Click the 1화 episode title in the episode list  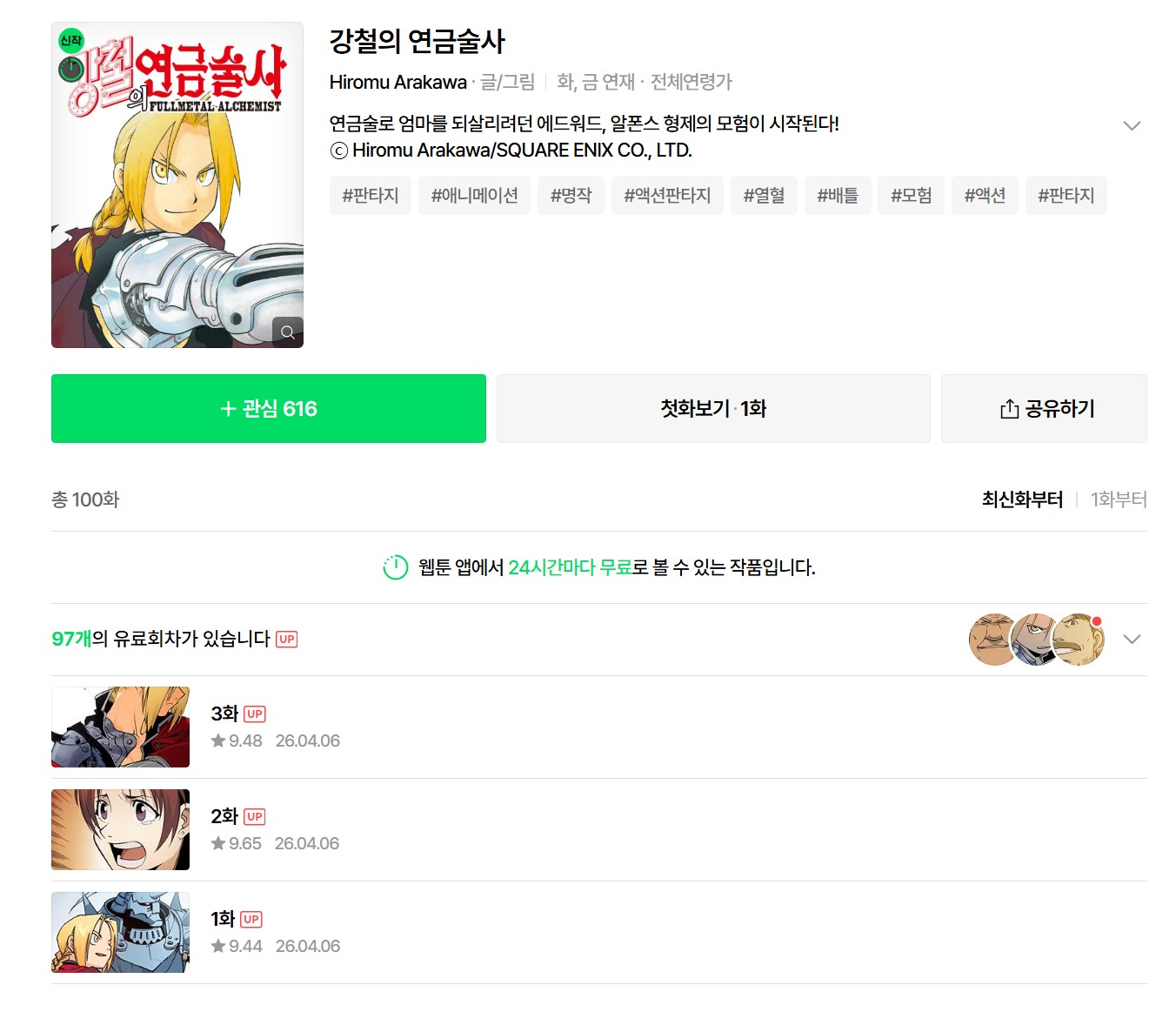click(223, 920)
